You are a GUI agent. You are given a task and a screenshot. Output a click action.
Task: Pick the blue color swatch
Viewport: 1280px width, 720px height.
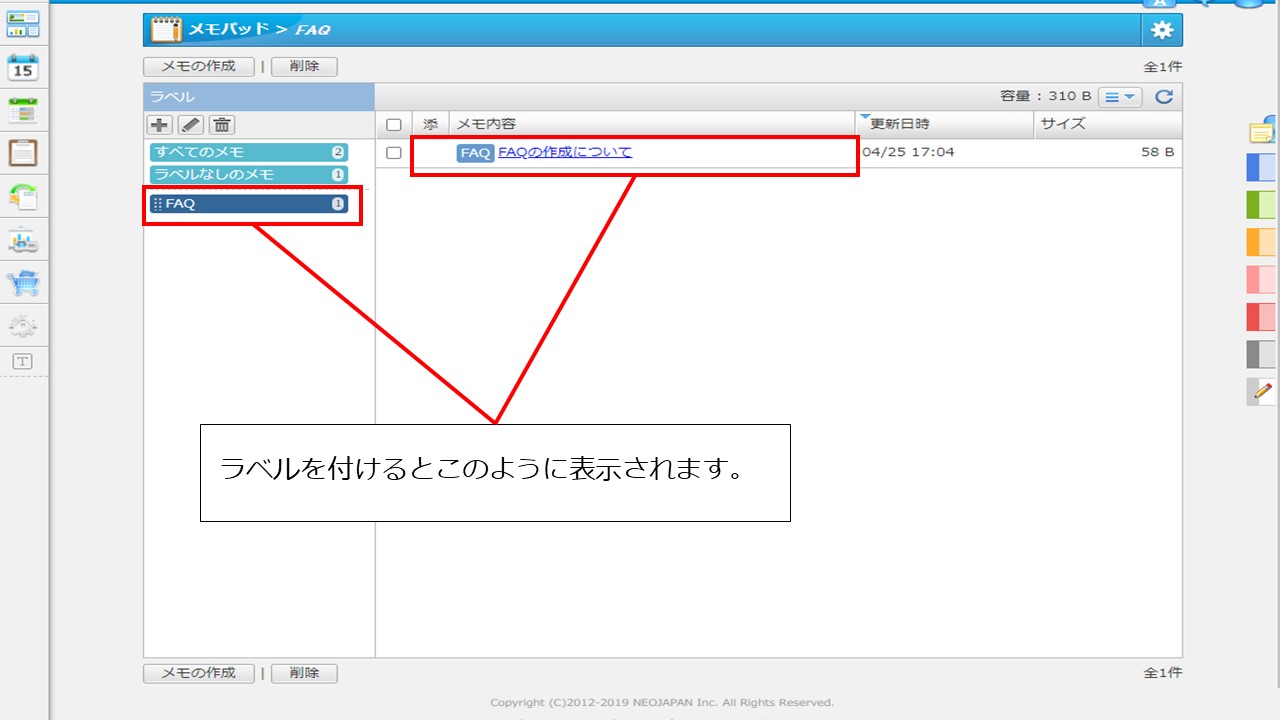coord(1262,167)
